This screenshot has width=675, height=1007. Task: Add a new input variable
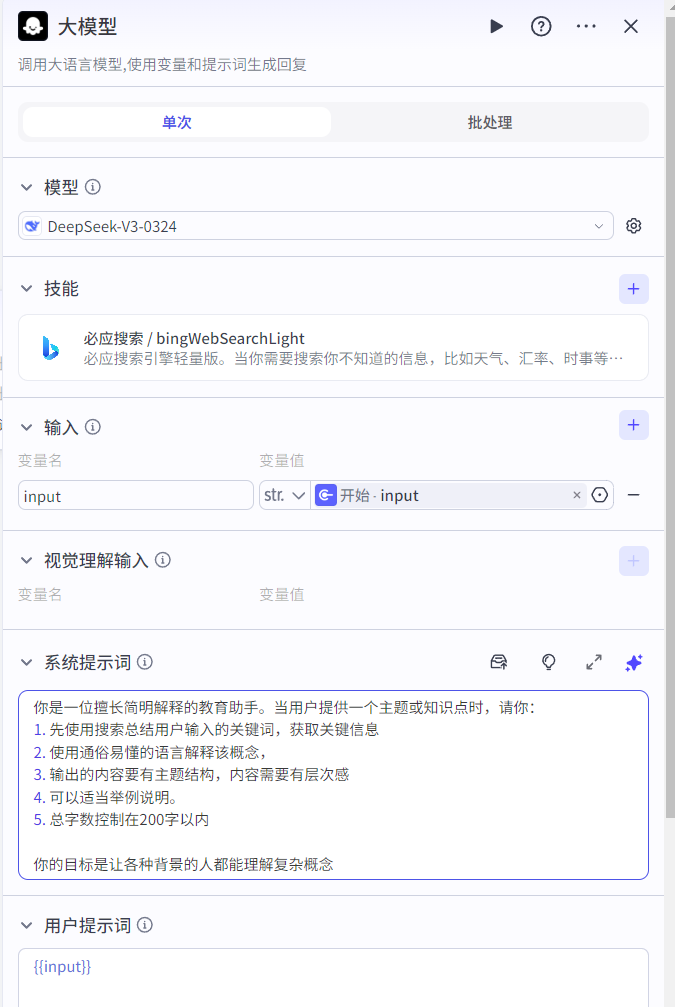[633, 425]
